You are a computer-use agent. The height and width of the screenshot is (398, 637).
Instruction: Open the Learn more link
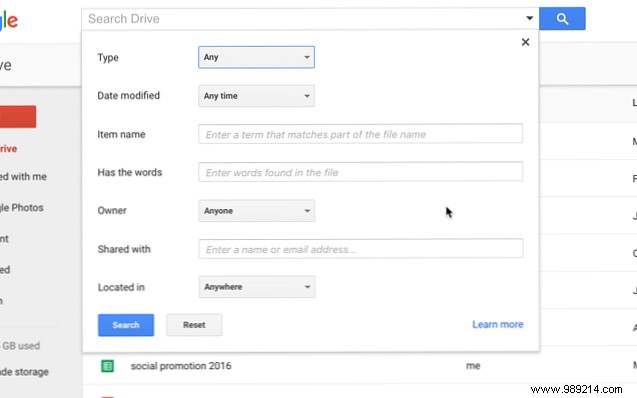coord(498,324)
